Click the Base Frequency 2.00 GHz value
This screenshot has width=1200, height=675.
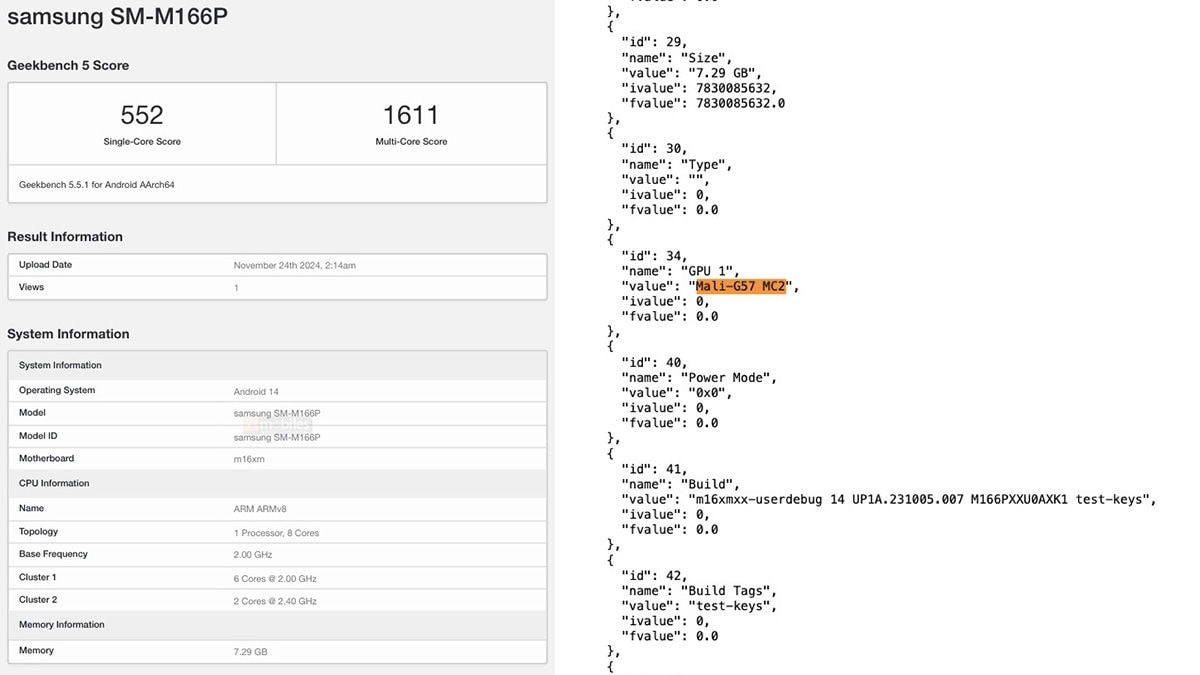[254, 555]
